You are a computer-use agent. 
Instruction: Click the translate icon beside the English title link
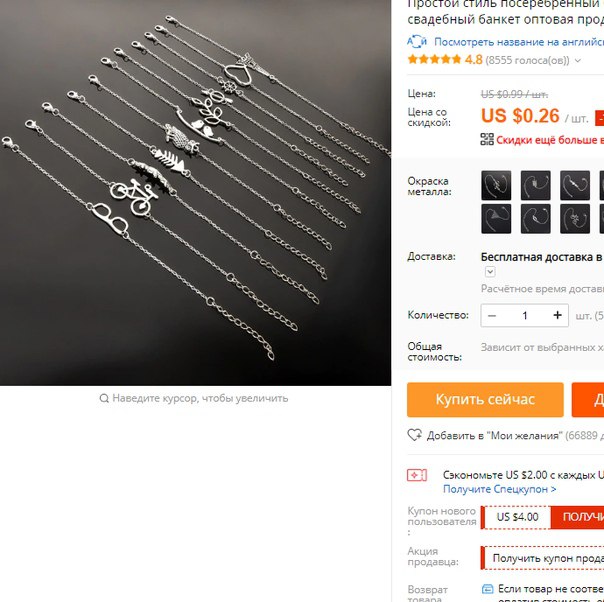point(417,41)
